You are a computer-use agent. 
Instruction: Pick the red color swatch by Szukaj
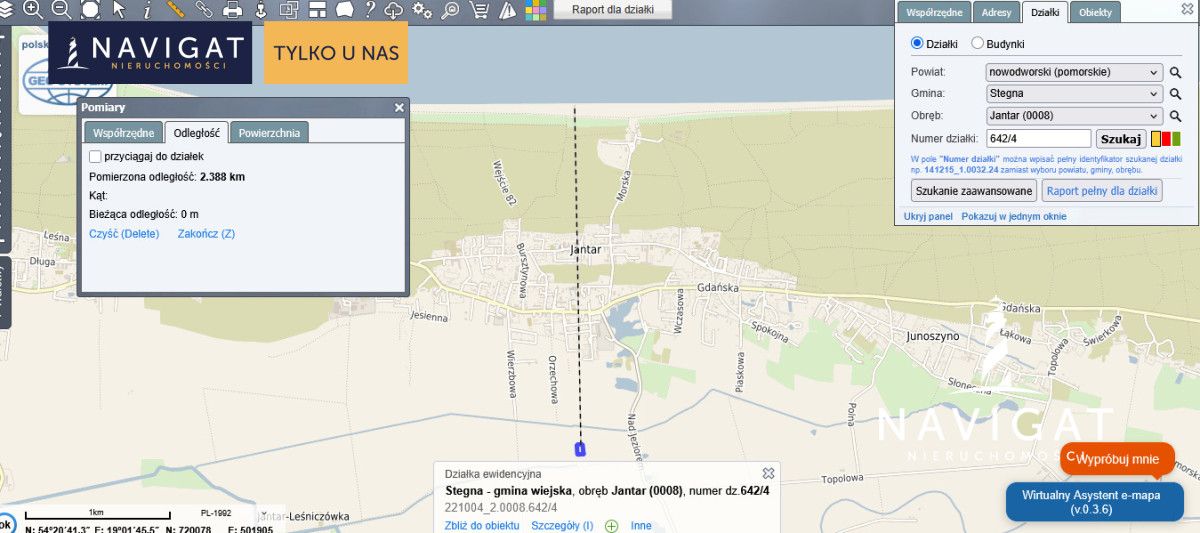click(x=1166, y=139)
